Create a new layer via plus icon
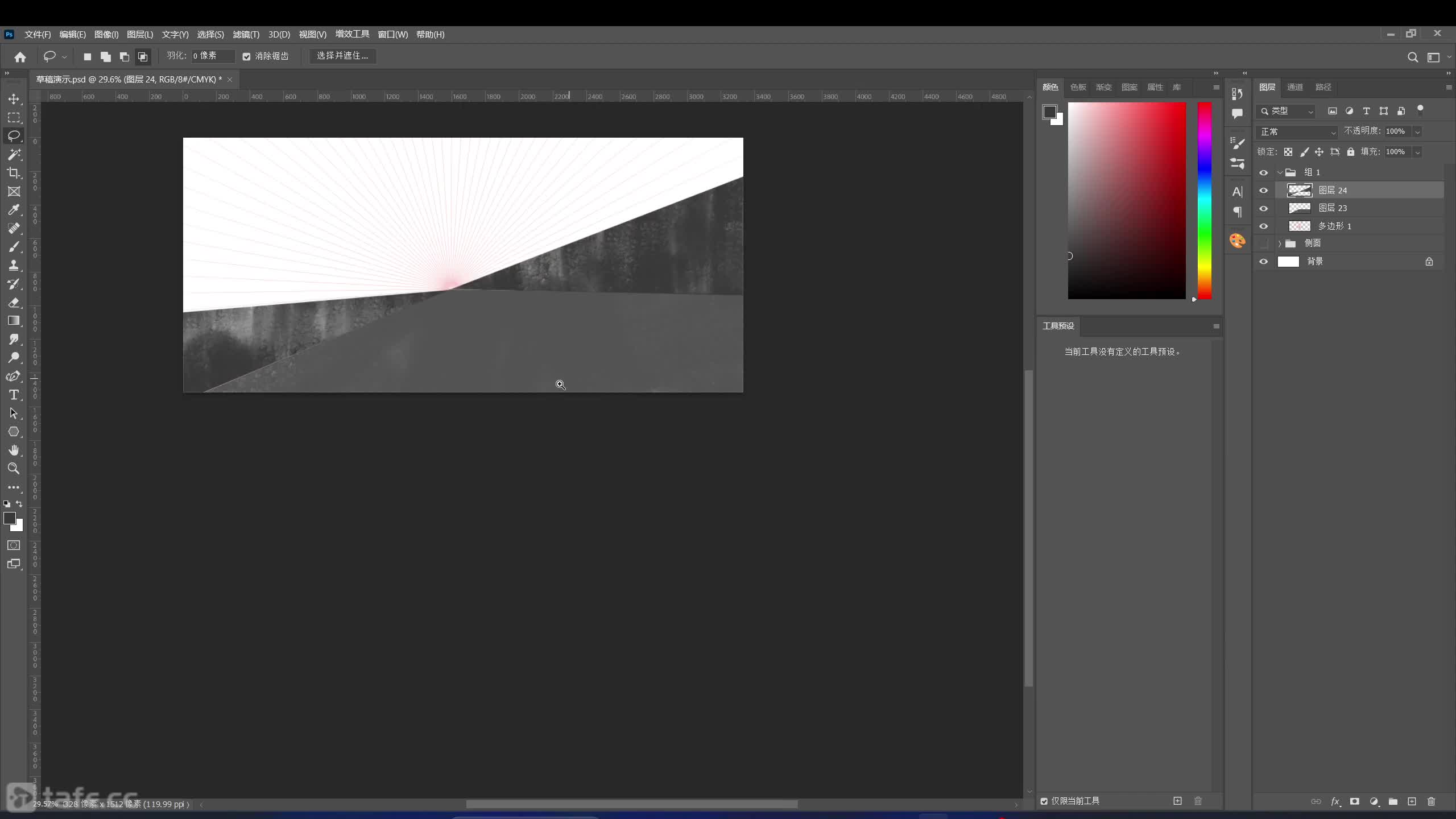This screenshot has height=819, width=1456. tap(1412, 801)
